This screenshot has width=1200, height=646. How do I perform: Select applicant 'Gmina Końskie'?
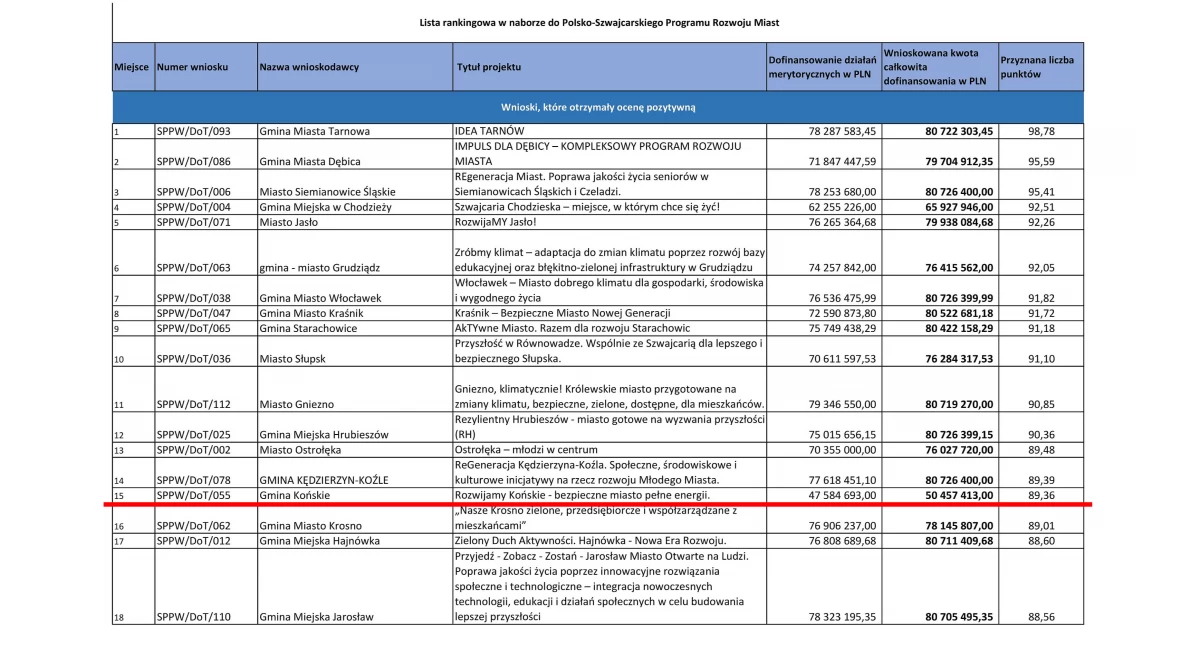click(x=295, y=495)
